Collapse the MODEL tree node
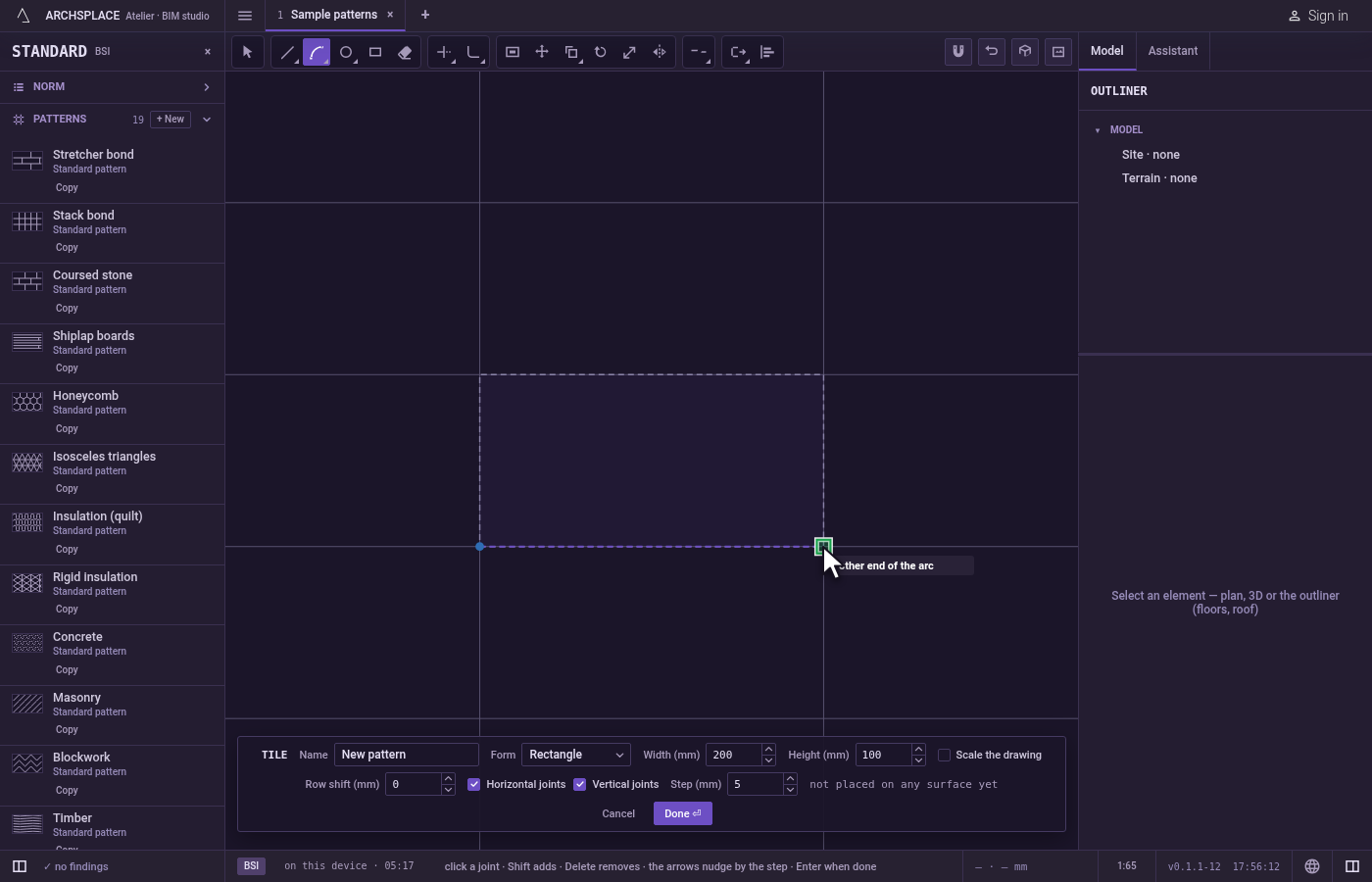This screenshot has width=1372, height=882. [x=1098, y=130]
